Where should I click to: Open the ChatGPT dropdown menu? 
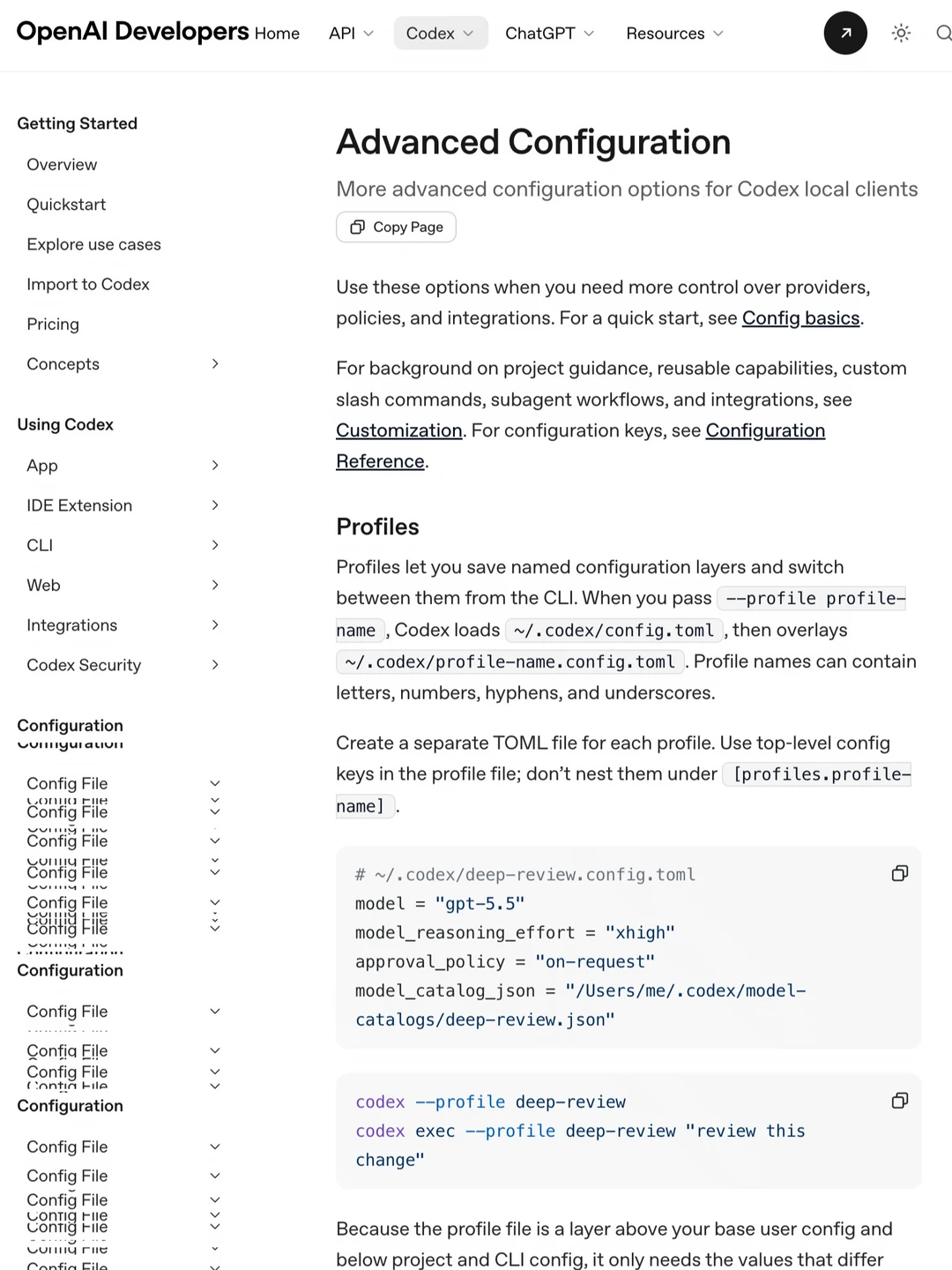click(x=549, y=34)
